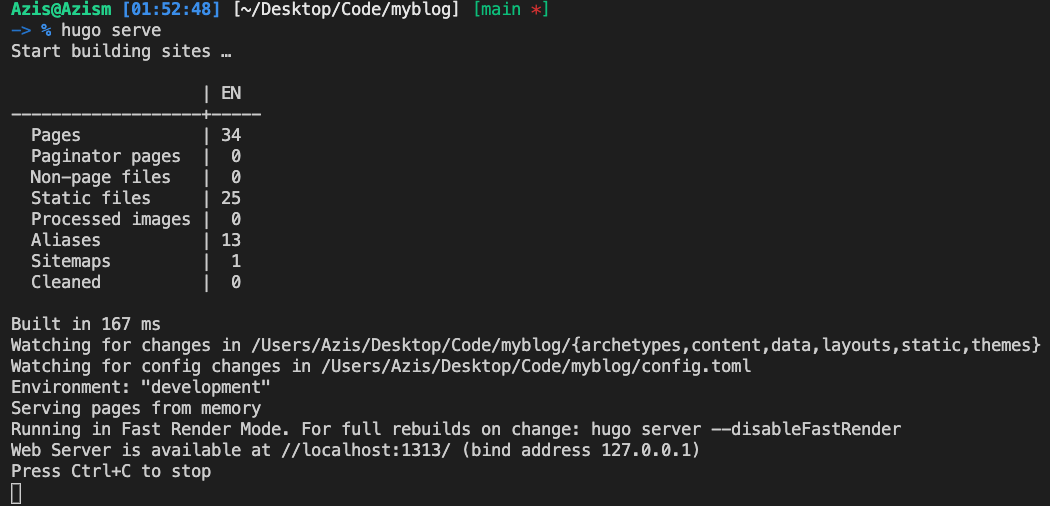Click the Static files count 25
Image resolution: width=1050 pixels, height=506 pixels.
click(231, 198)
